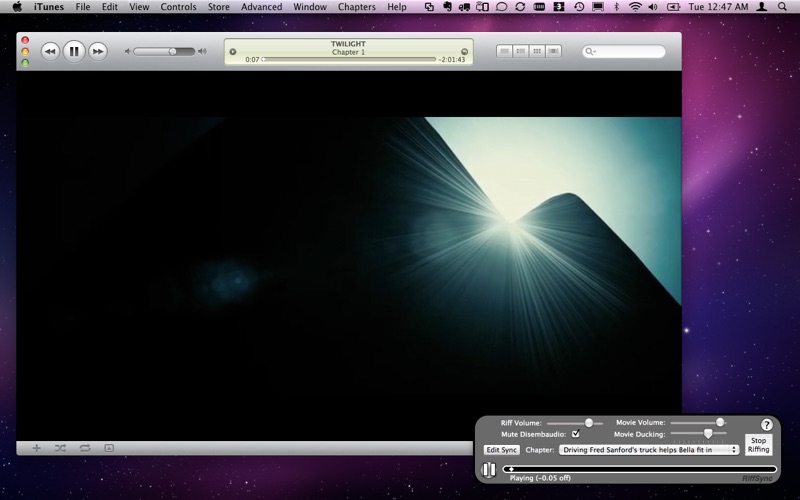Click the Twilight video frame

[x=349, y=255]
